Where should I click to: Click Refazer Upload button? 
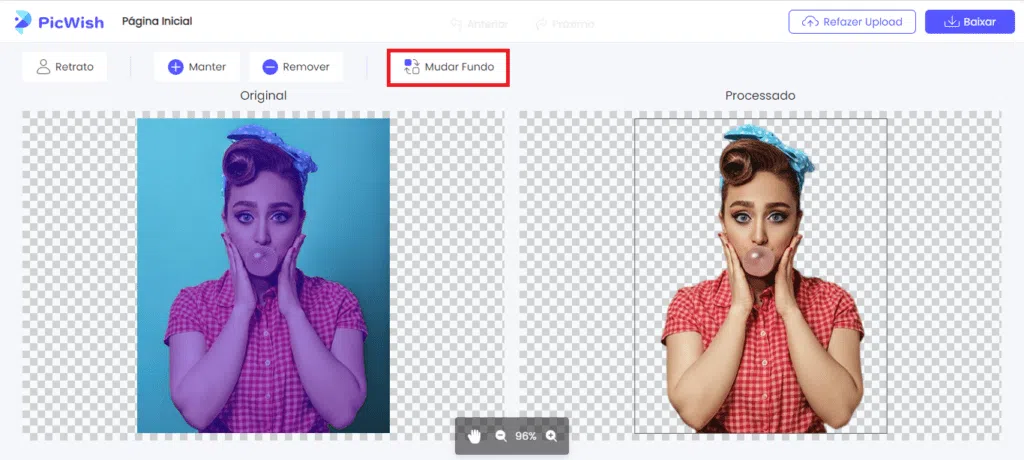(x=852, y=22)
